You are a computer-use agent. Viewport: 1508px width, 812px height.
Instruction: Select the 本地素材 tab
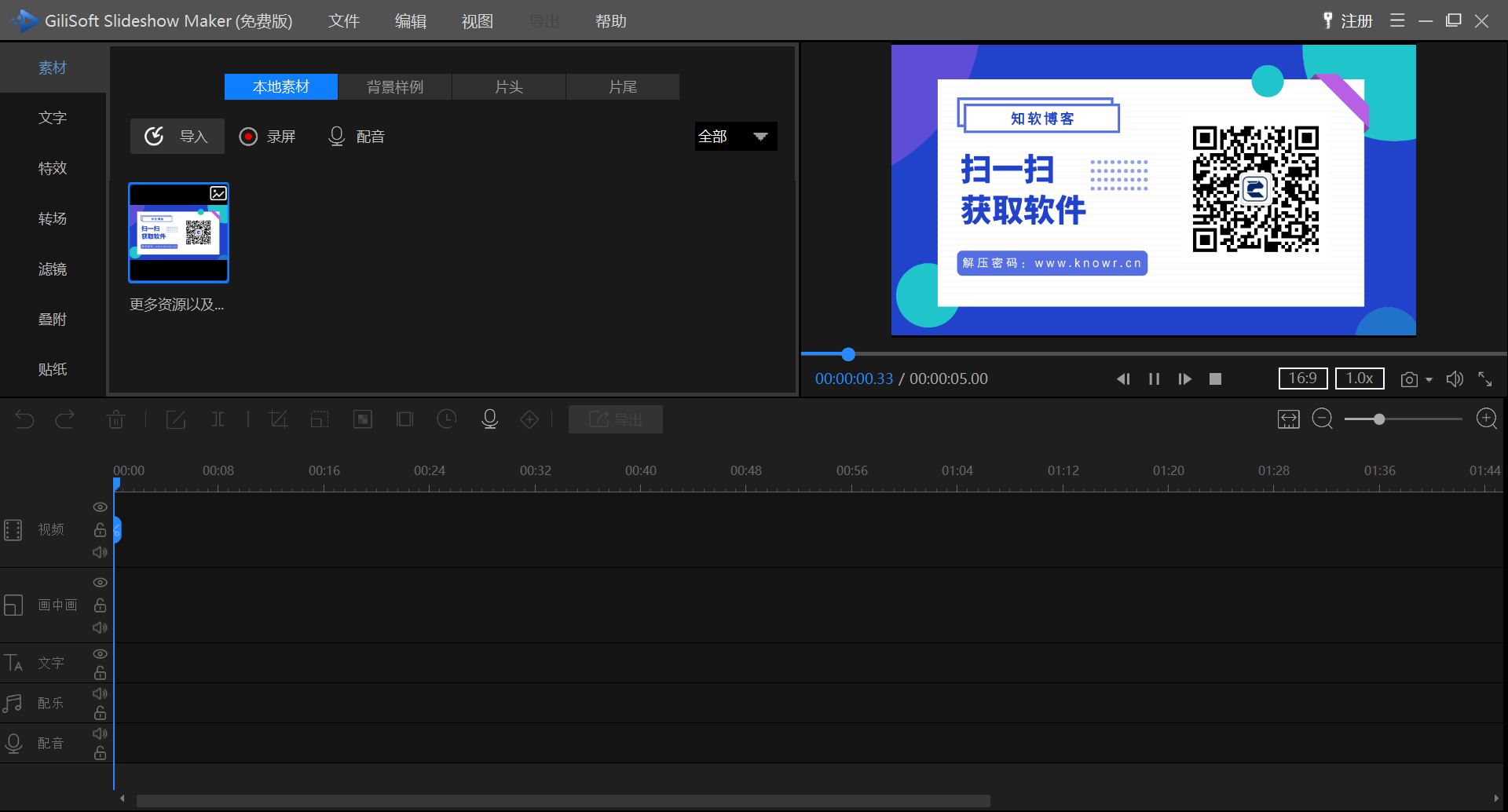(281, 86)
